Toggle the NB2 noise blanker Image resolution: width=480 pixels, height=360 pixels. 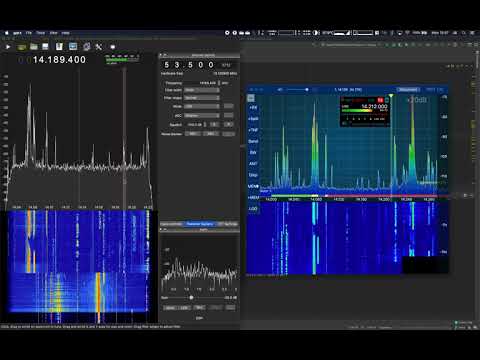pos(211,134)
